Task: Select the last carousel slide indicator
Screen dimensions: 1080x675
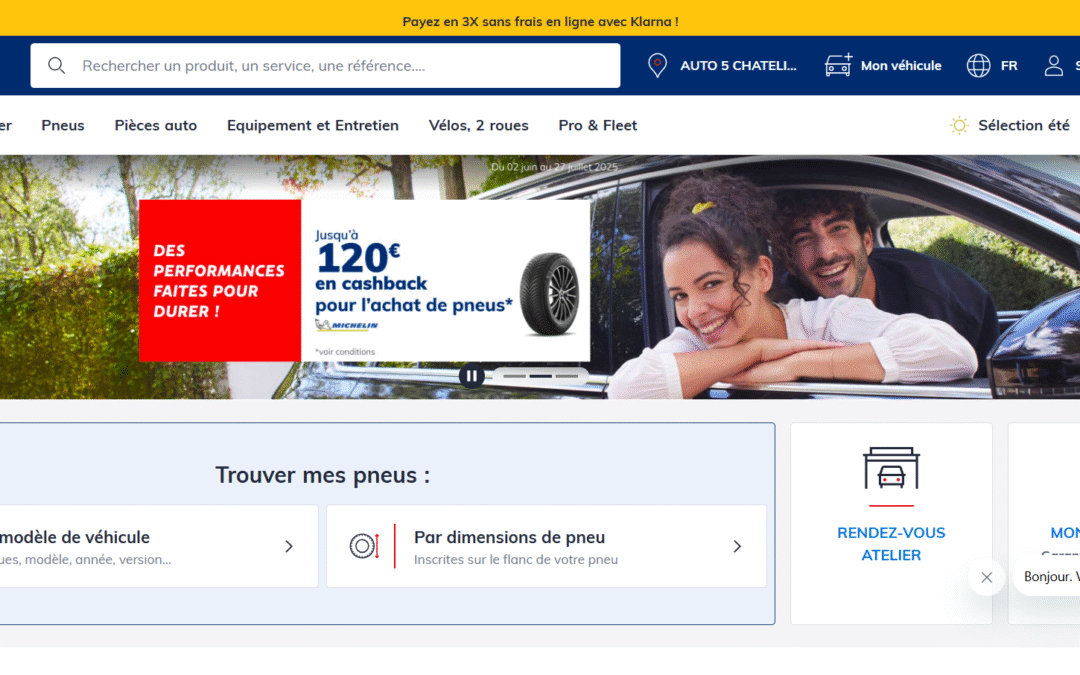Action: coord(567,376)
